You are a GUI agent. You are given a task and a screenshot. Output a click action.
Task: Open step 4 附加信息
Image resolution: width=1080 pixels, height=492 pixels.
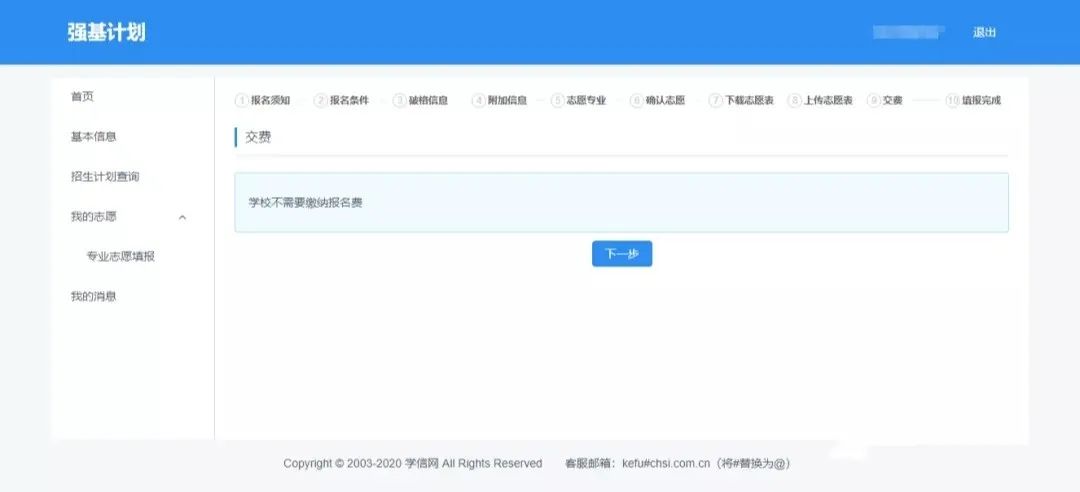tap(500, 100)
